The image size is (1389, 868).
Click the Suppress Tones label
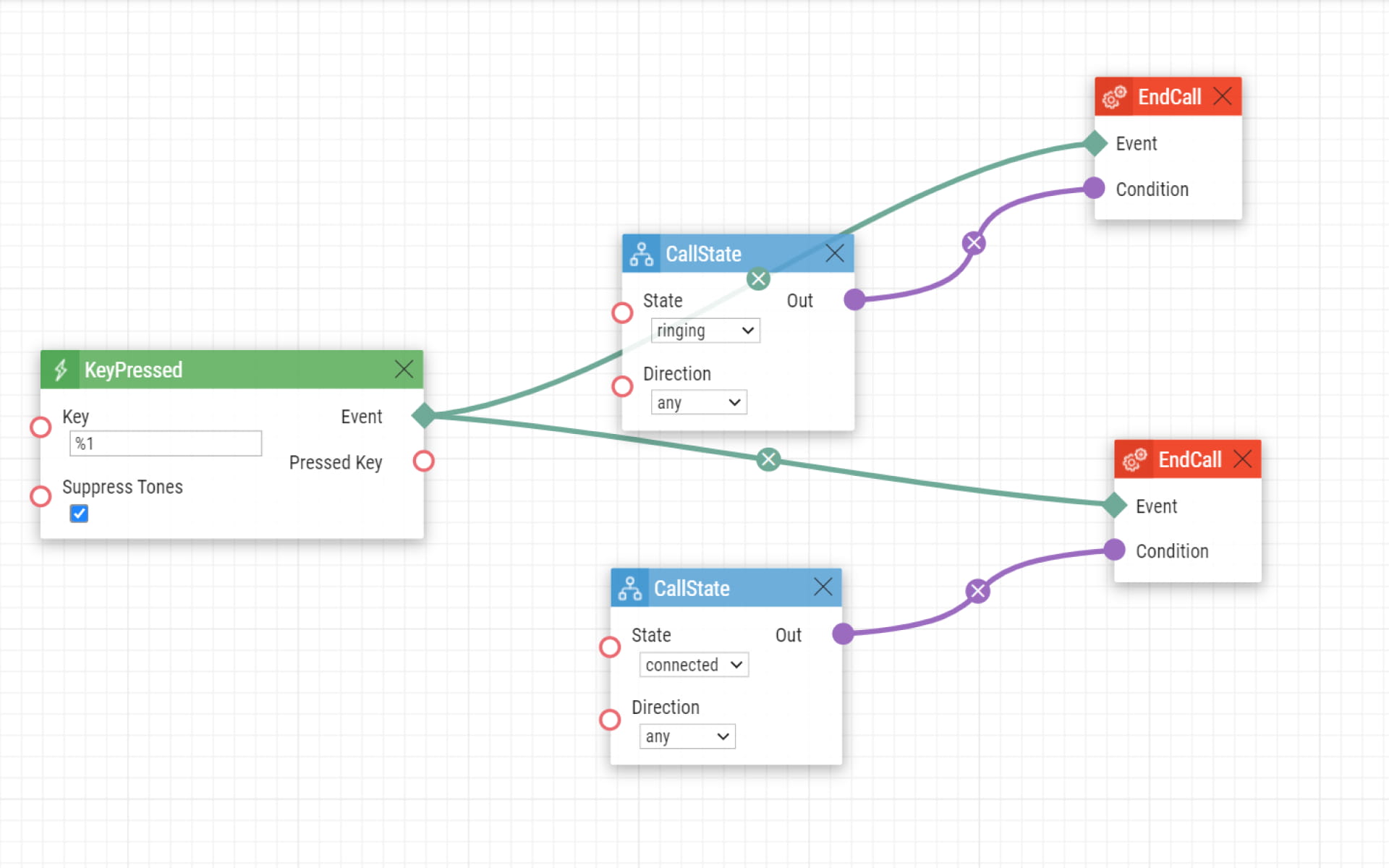(x=122, y=487)
